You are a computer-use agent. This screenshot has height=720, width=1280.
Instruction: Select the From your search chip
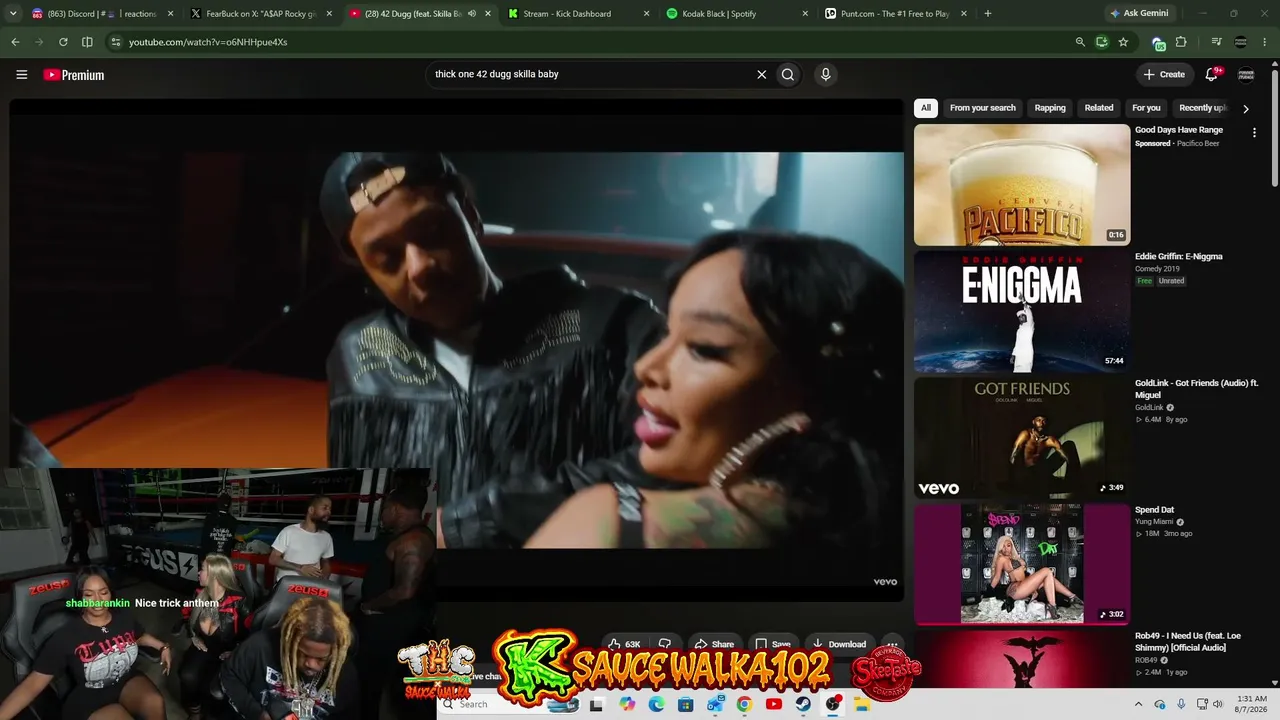(982, 108)
